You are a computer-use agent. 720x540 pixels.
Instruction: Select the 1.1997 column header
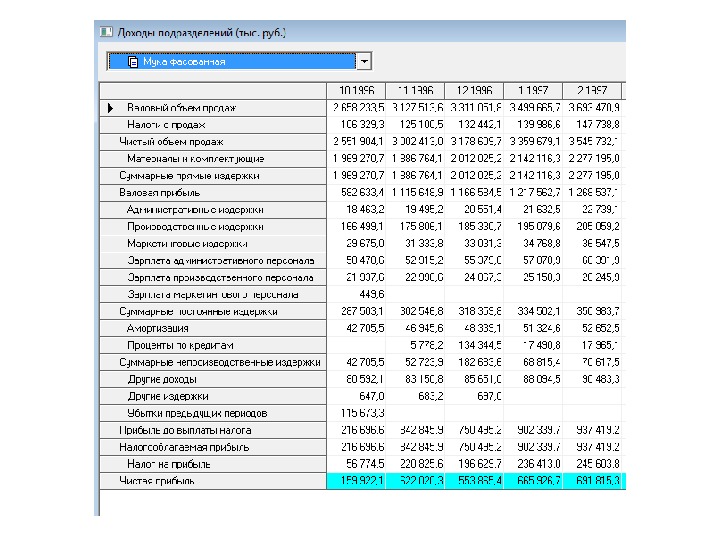pyautogui.click(x=533, y=91)
